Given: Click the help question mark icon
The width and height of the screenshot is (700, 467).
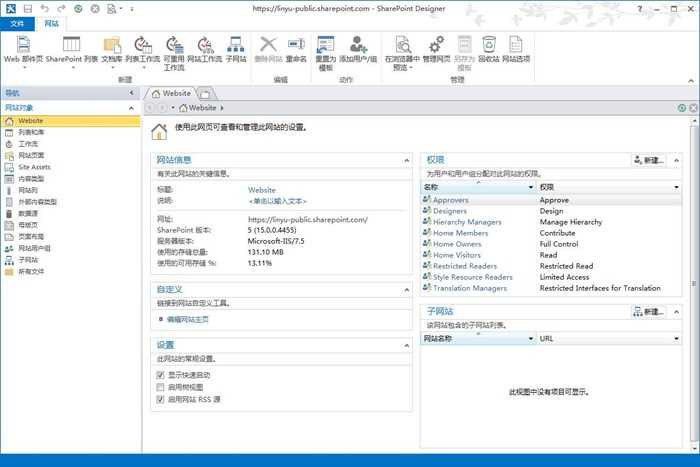Looking at the screenshot, I should pos(640,8).
